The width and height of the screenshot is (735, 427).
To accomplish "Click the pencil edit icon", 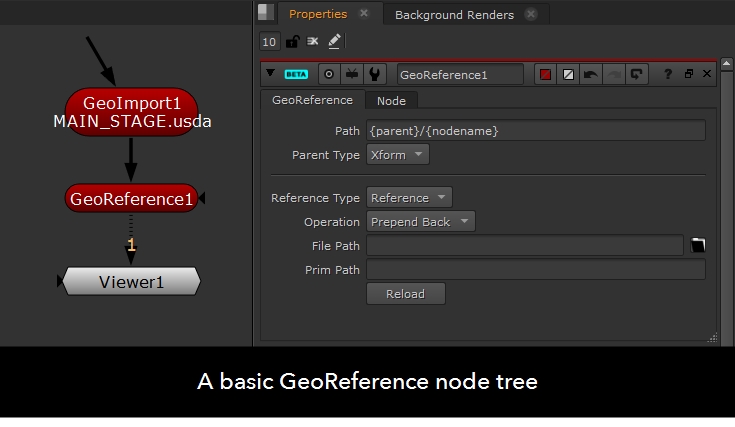I will pyautogui.click(x=334, y=41).
